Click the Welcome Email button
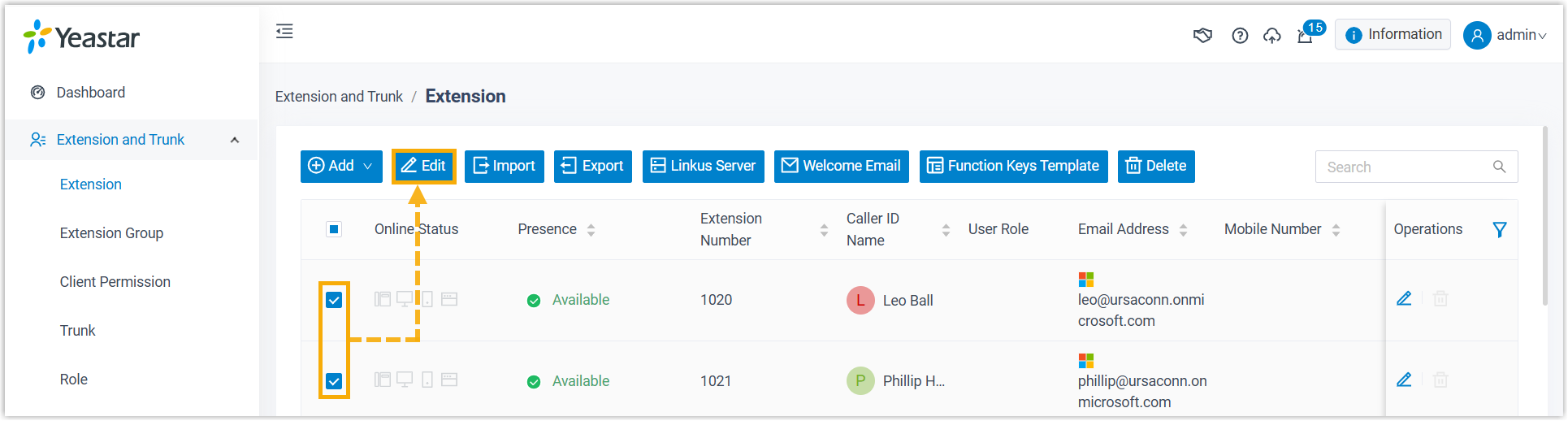Image resolution: width=1568 pixels, height=421 pixels. pos(841,167)
